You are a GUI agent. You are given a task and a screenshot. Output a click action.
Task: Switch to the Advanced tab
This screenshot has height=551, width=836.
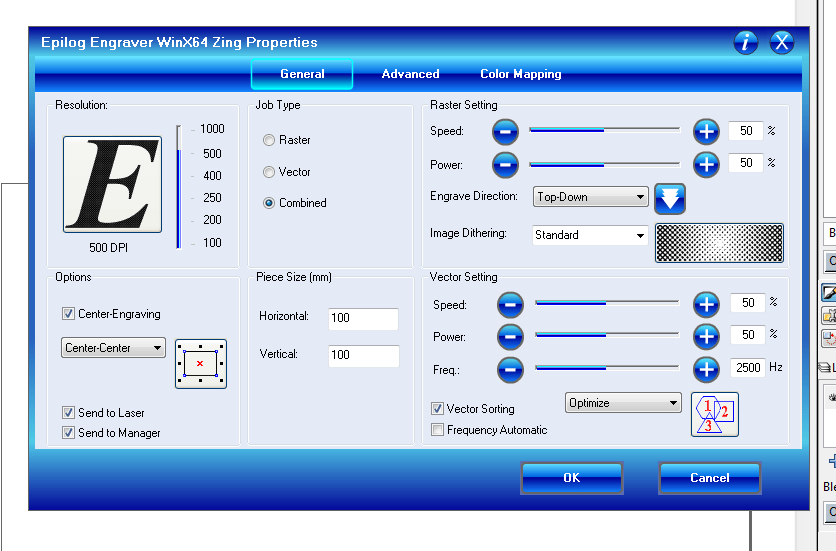pos(410,74)
